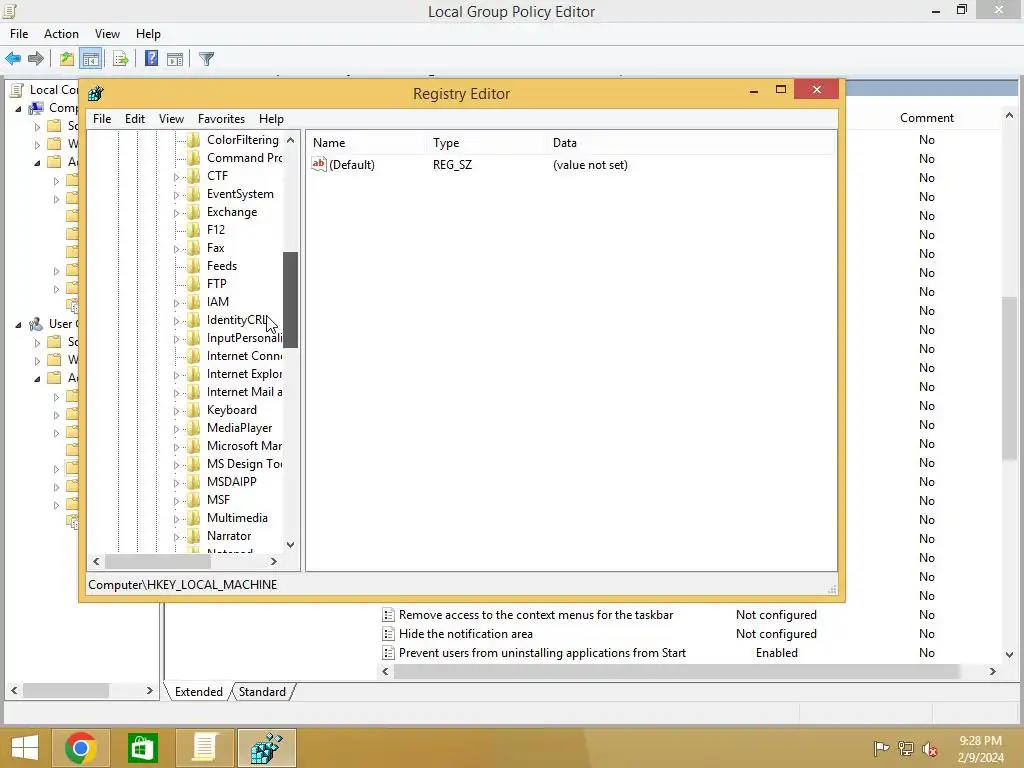Screen dimensions: 1024x768
Task: Click the (value not set) data cell
Action: pos(590,165)
